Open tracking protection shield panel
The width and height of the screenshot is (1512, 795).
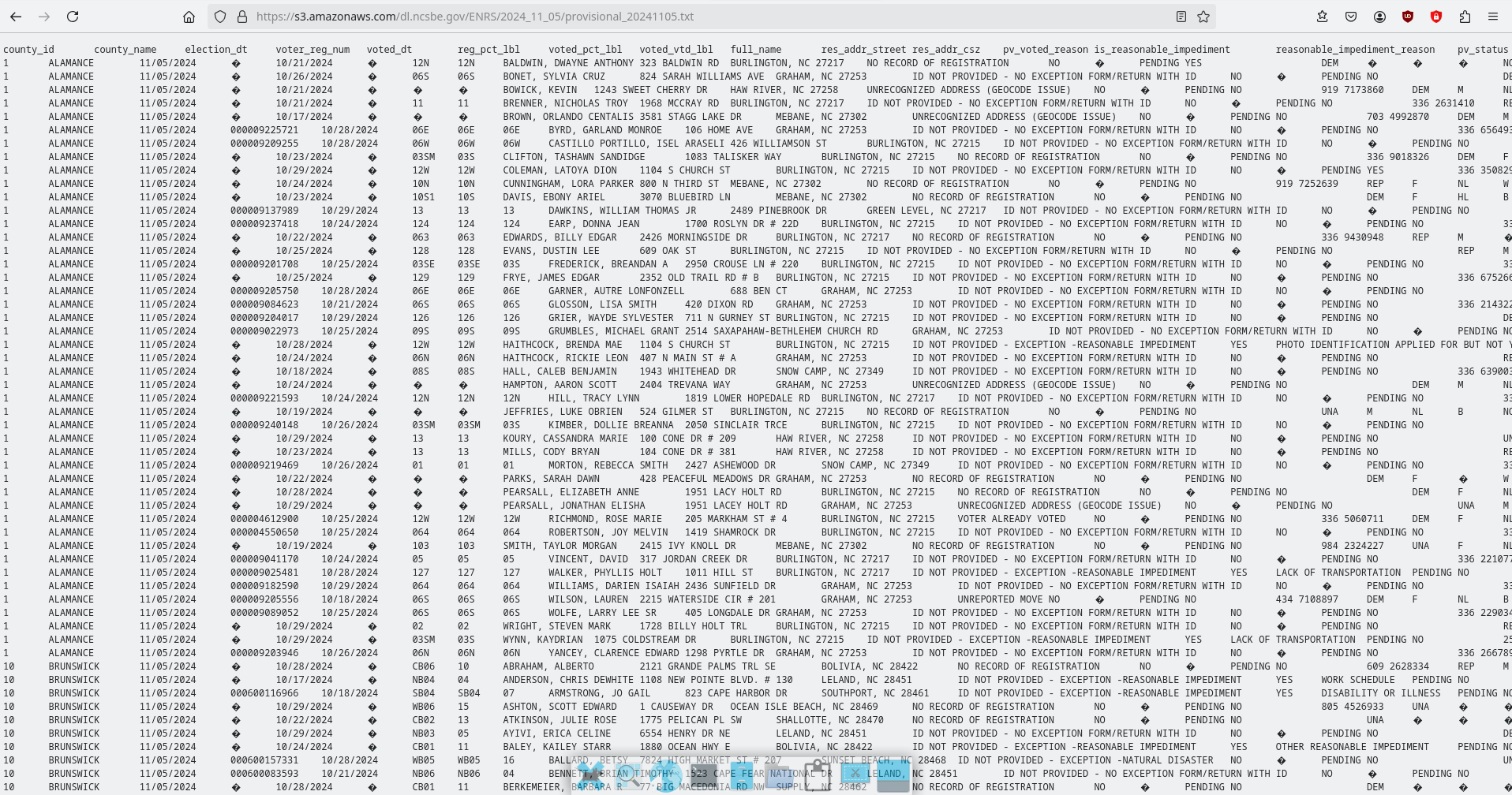pos(221,17)
